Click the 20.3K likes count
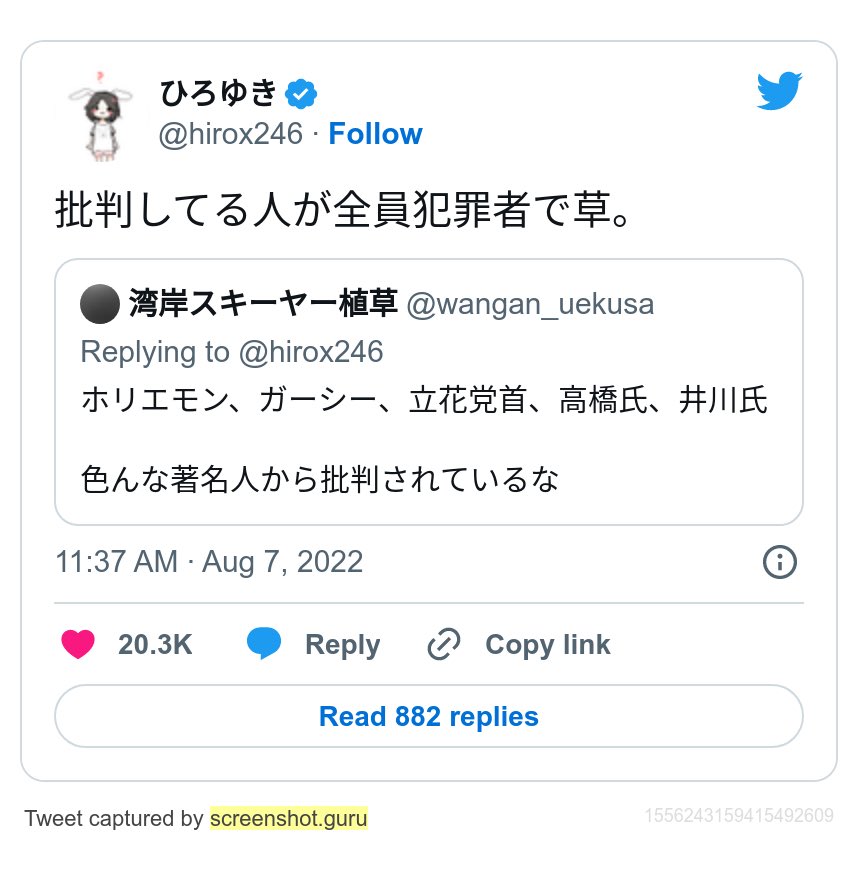This screenshot has height=874, width=858. click(x=155, y=644)
